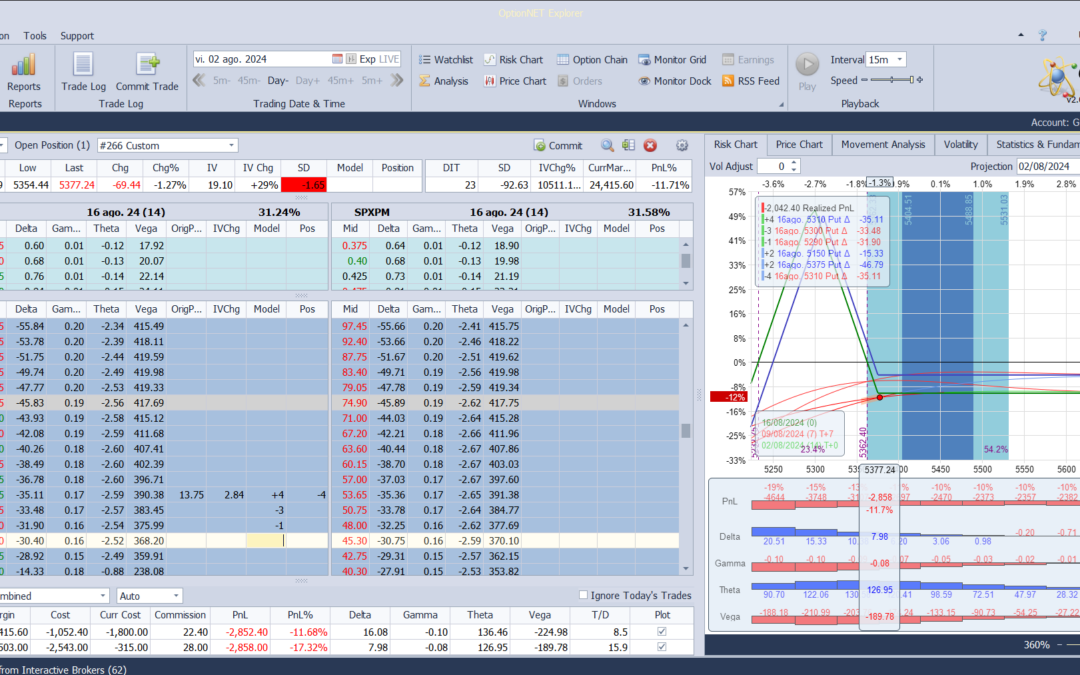The image size is (1080, 675).
Task: Click the red SD -1.65 cell
Action: [304, 185]
